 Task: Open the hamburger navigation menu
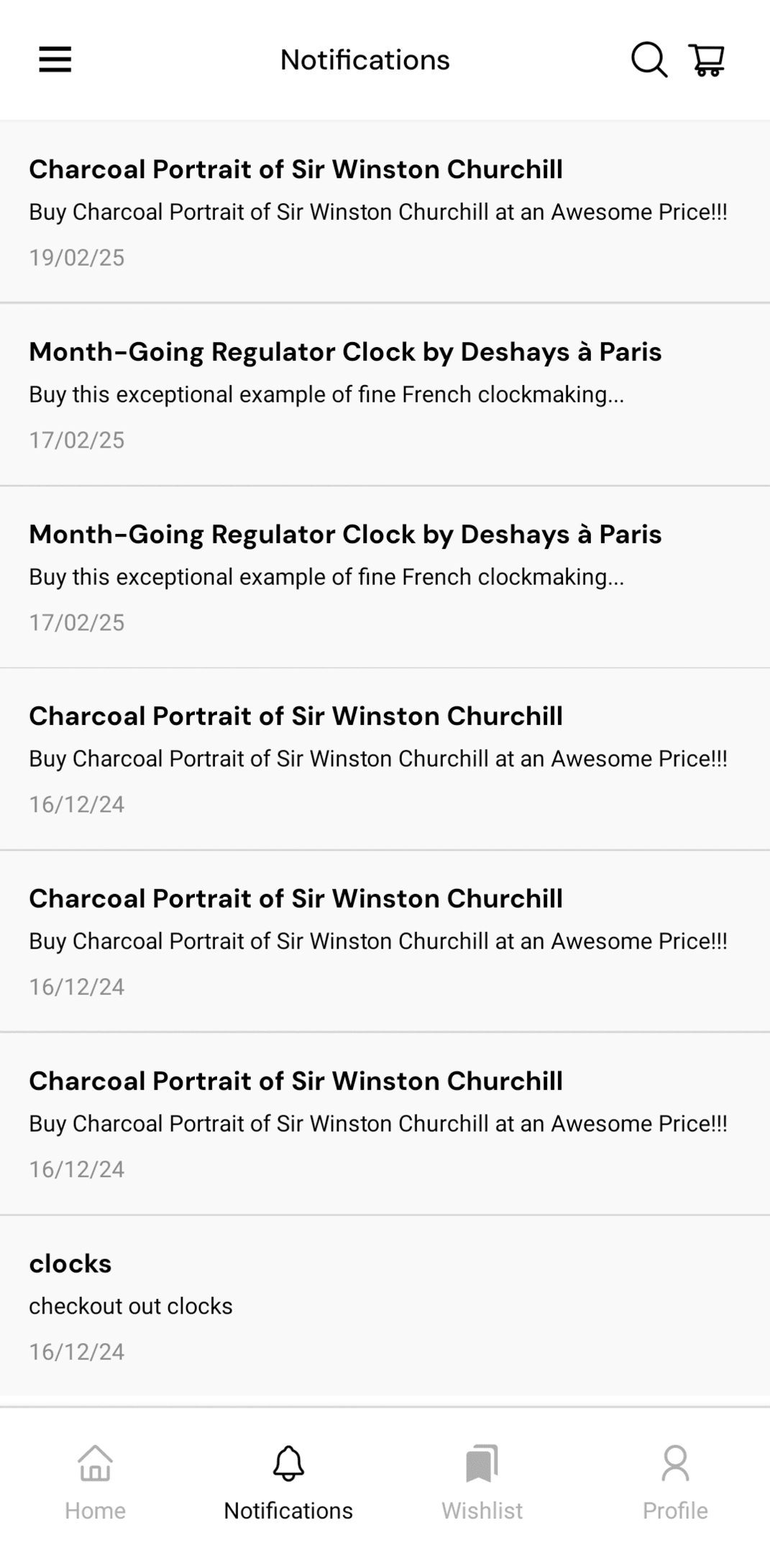point(55,60)
